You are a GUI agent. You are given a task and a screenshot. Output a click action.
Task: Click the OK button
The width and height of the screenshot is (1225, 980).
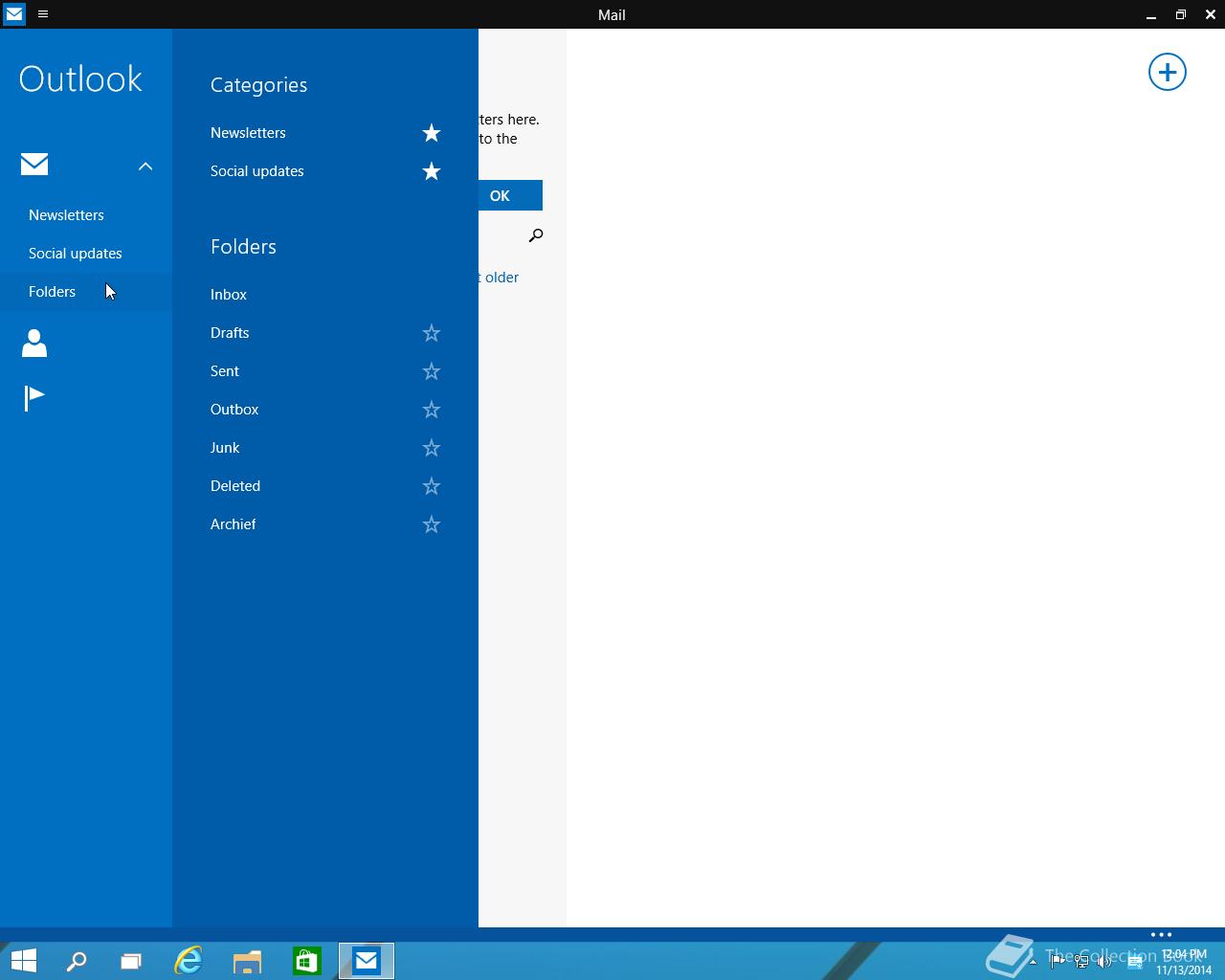[510, 195]
